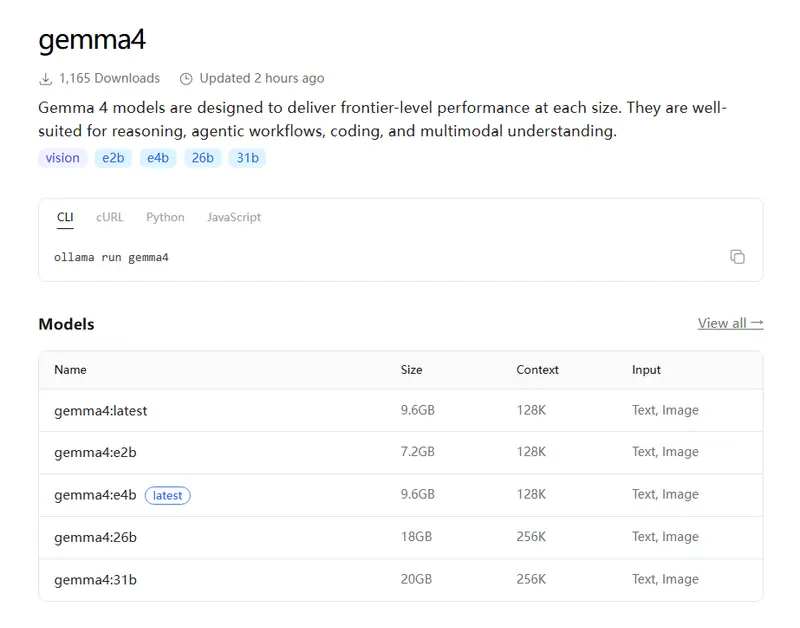This screenshot has width=800, height=628.
Task: Select the JavaScript tab
Action: point(234,217)
